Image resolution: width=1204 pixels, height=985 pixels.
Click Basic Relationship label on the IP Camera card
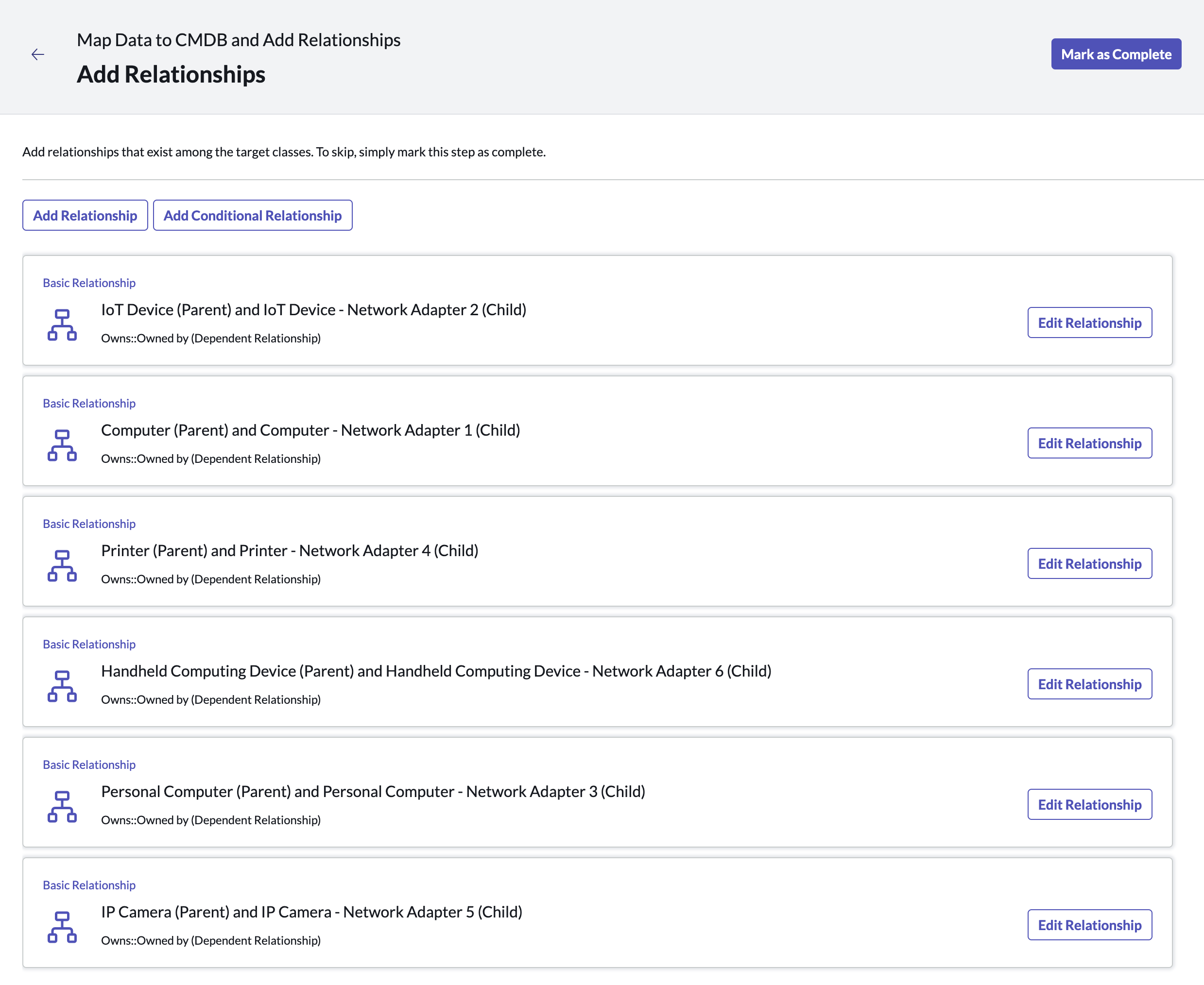[x=89, y=885]
